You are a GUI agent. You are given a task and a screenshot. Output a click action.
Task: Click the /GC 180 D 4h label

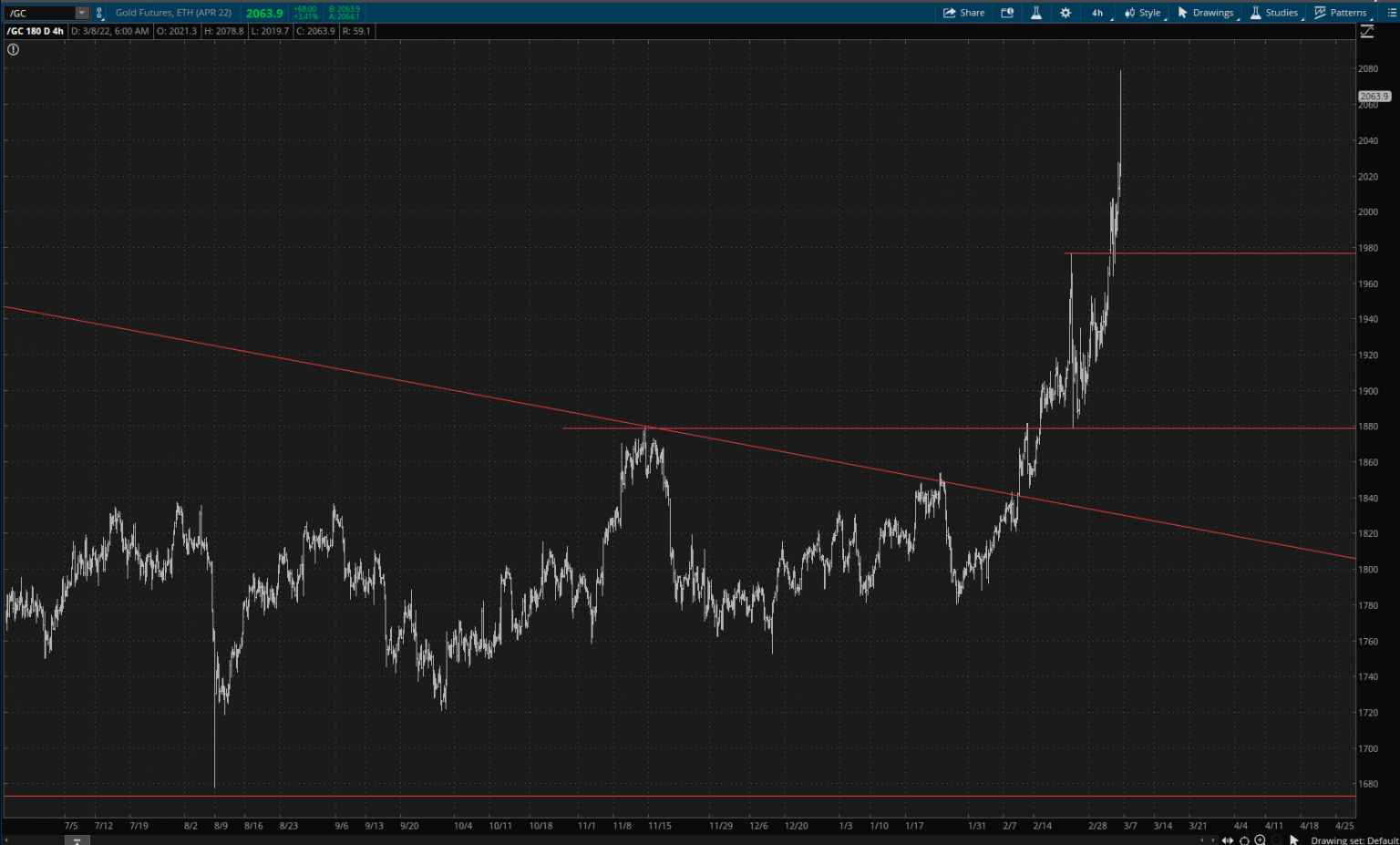[x=36, y=31]
